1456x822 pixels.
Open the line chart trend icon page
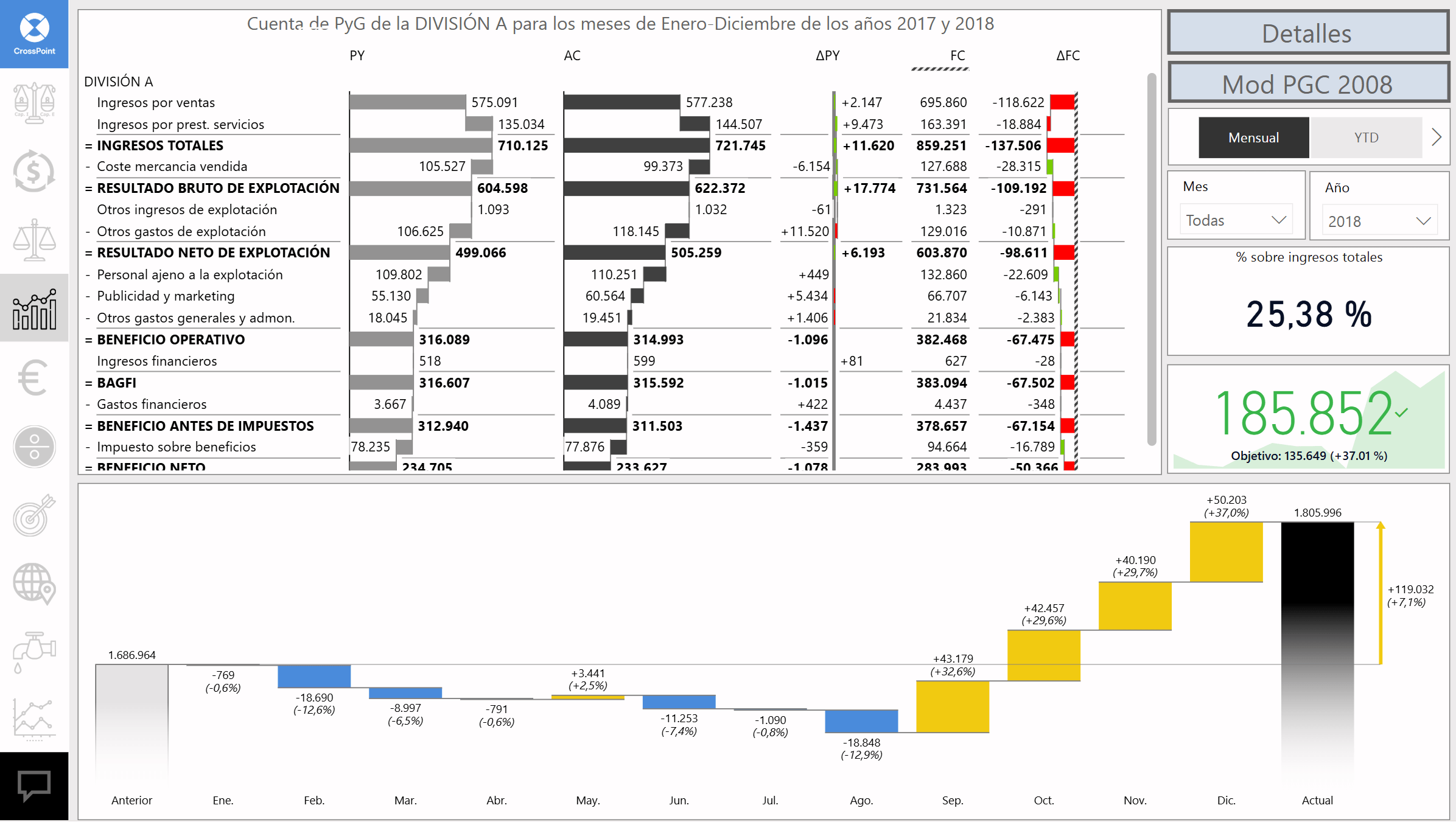34,720
